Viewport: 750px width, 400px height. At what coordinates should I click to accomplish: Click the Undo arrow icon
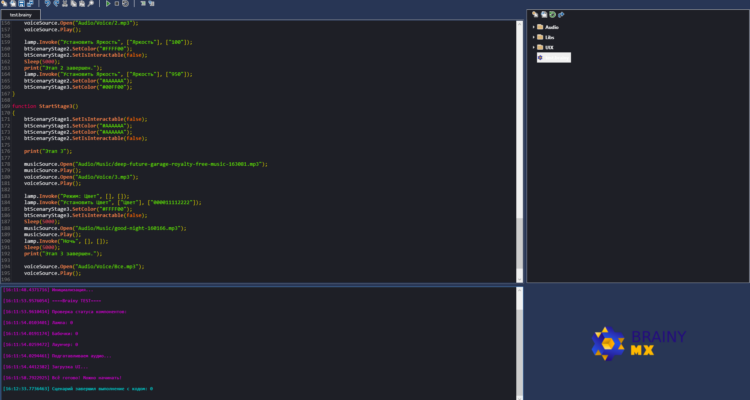pyautogui.click(x=47, y=3)
